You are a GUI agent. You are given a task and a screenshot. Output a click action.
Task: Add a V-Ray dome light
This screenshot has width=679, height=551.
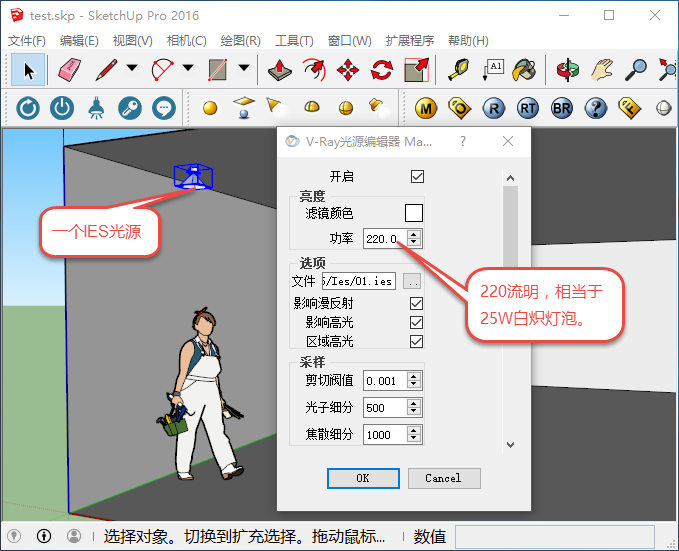pyautogui.click(x=312, y=107)
